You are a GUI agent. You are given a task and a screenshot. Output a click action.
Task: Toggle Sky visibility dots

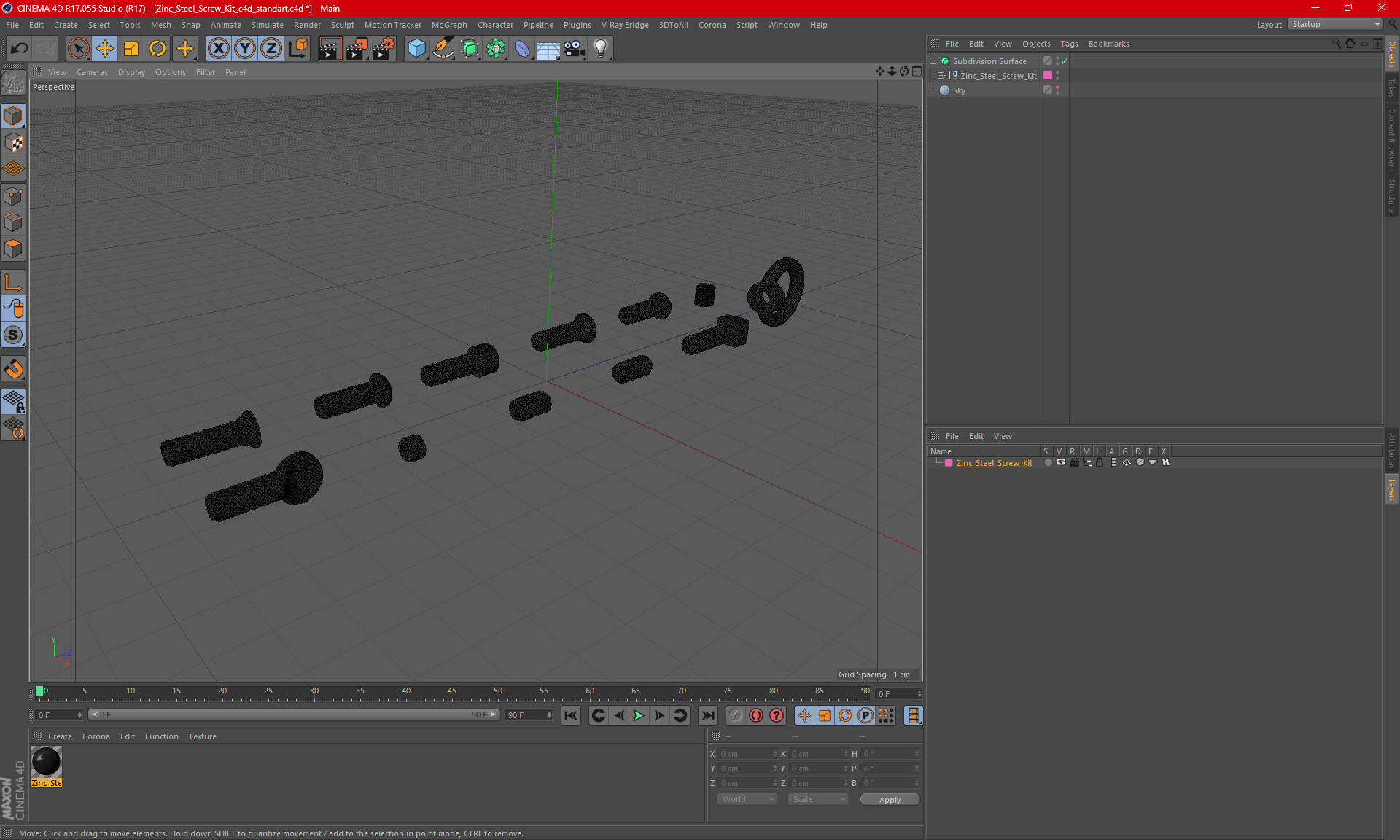[1057, 90]
